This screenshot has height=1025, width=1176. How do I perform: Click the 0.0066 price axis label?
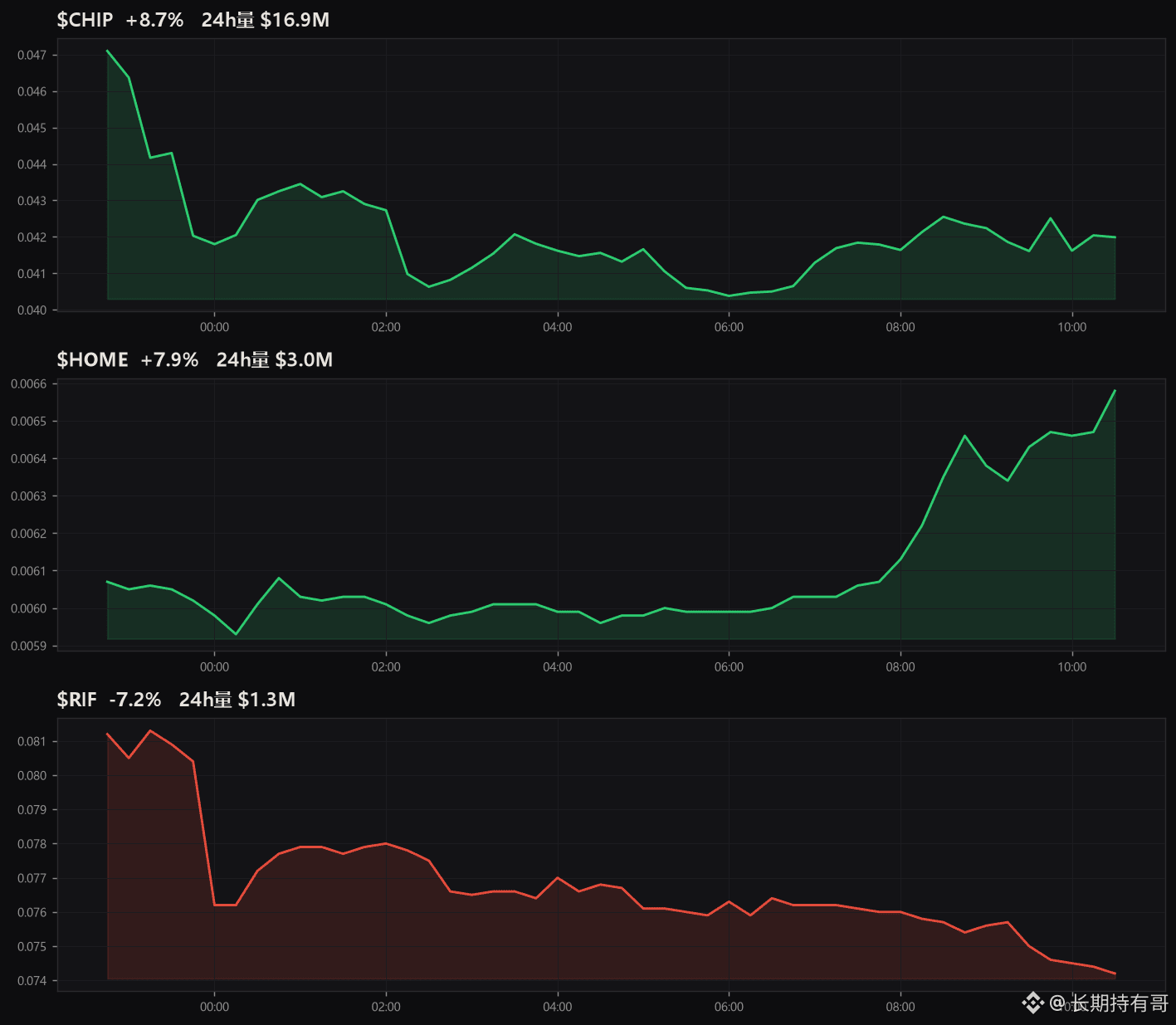point(29,384)
